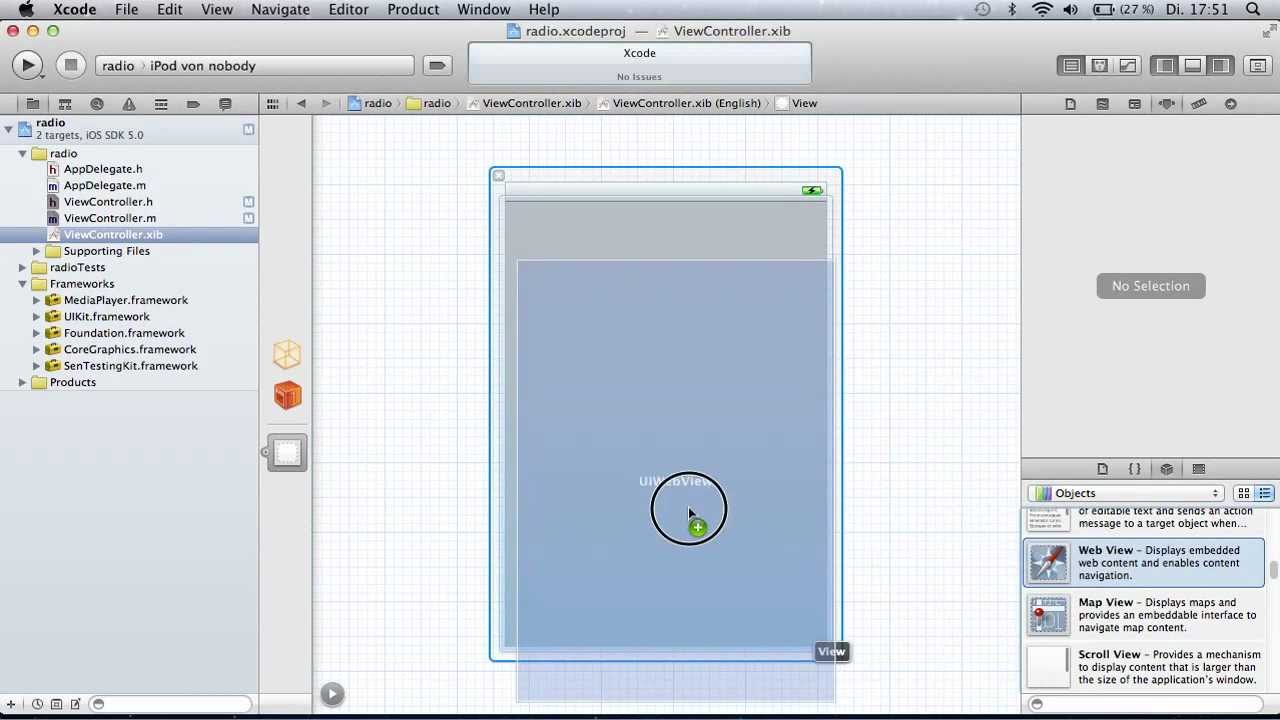This screenshot has width=1280, height=720.
Task: Toggle the Debug area visibility
Action: (x=1193, y=66)
